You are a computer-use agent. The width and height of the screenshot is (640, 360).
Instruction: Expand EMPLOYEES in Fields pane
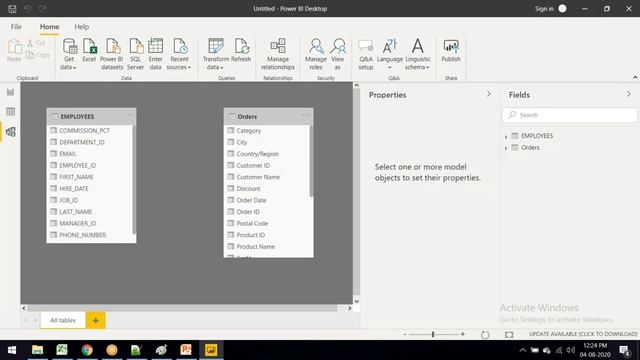(x=506, y=136)
